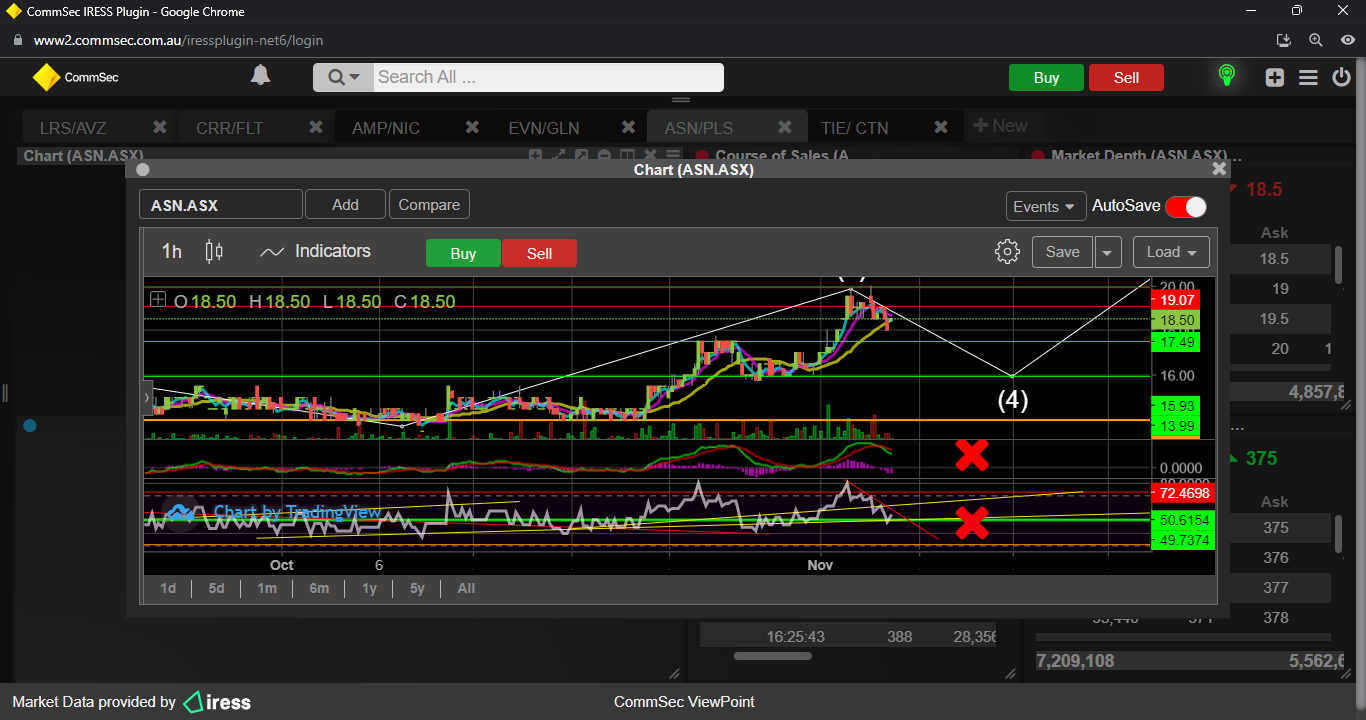Toggle the AutoSave switch off
Viewport: 1366px width, 720px height.
click(x=1185, y=206)
